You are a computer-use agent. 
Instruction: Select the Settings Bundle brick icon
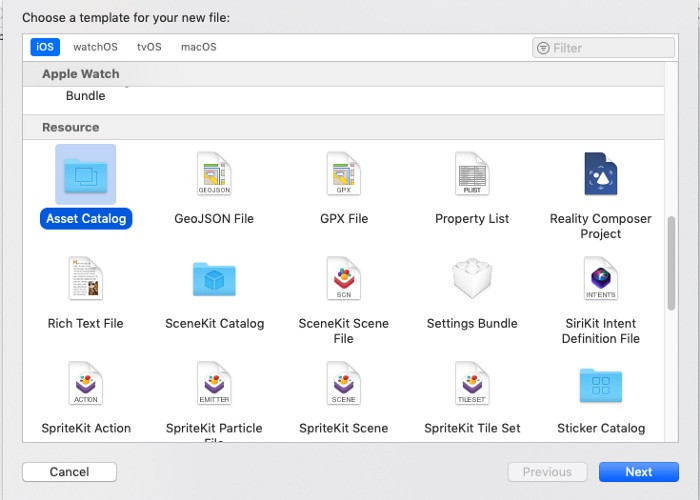[x=472, y=278]
